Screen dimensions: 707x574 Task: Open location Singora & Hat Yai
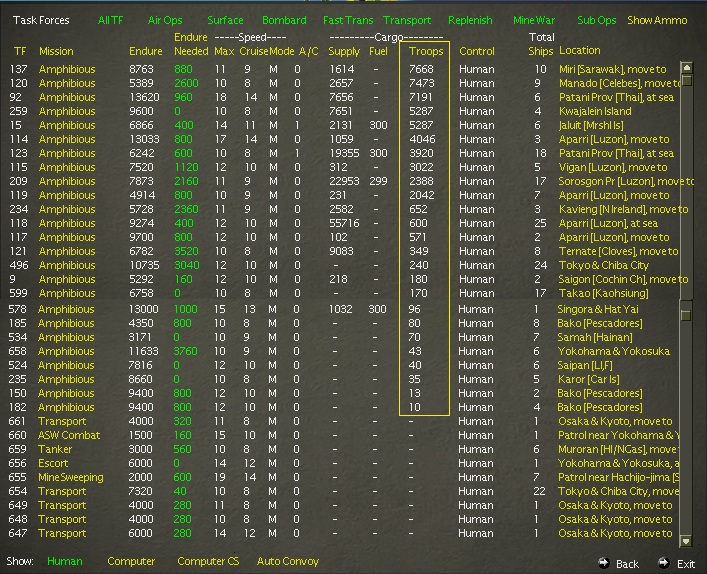598,309
